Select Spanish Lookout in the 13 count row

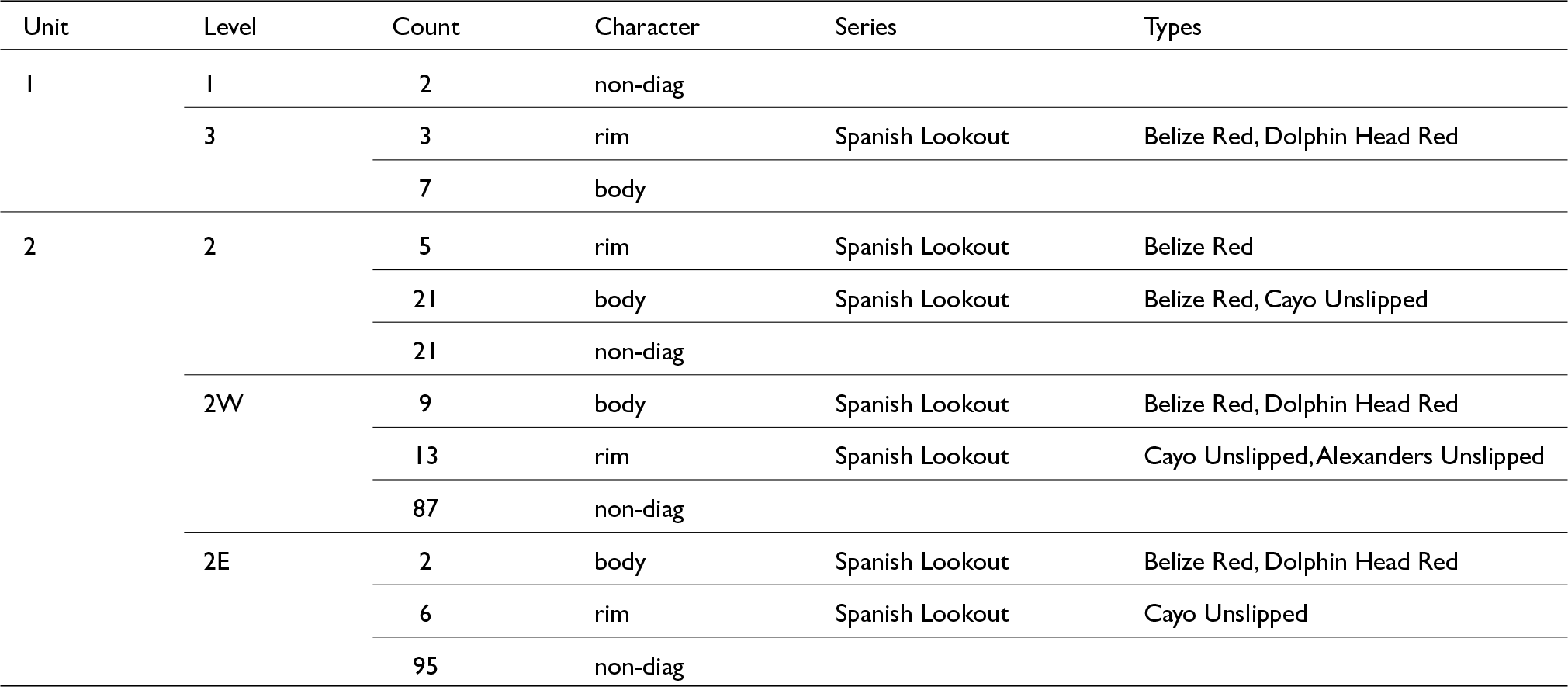(922, 456)
